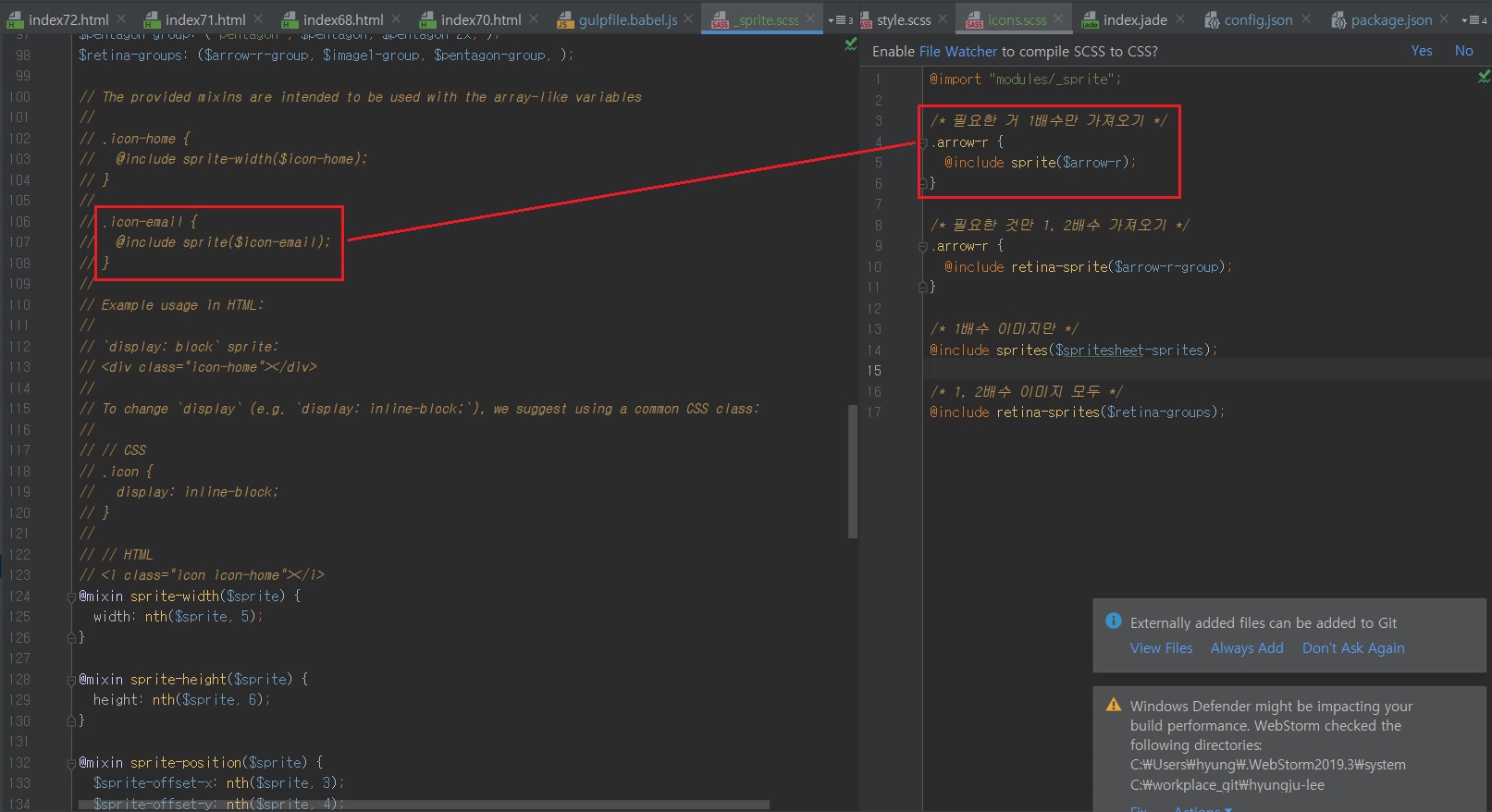1492x812 pixels.
Task: Close the gulpfile.babel.js tab
Action: [x=689, y=18]
